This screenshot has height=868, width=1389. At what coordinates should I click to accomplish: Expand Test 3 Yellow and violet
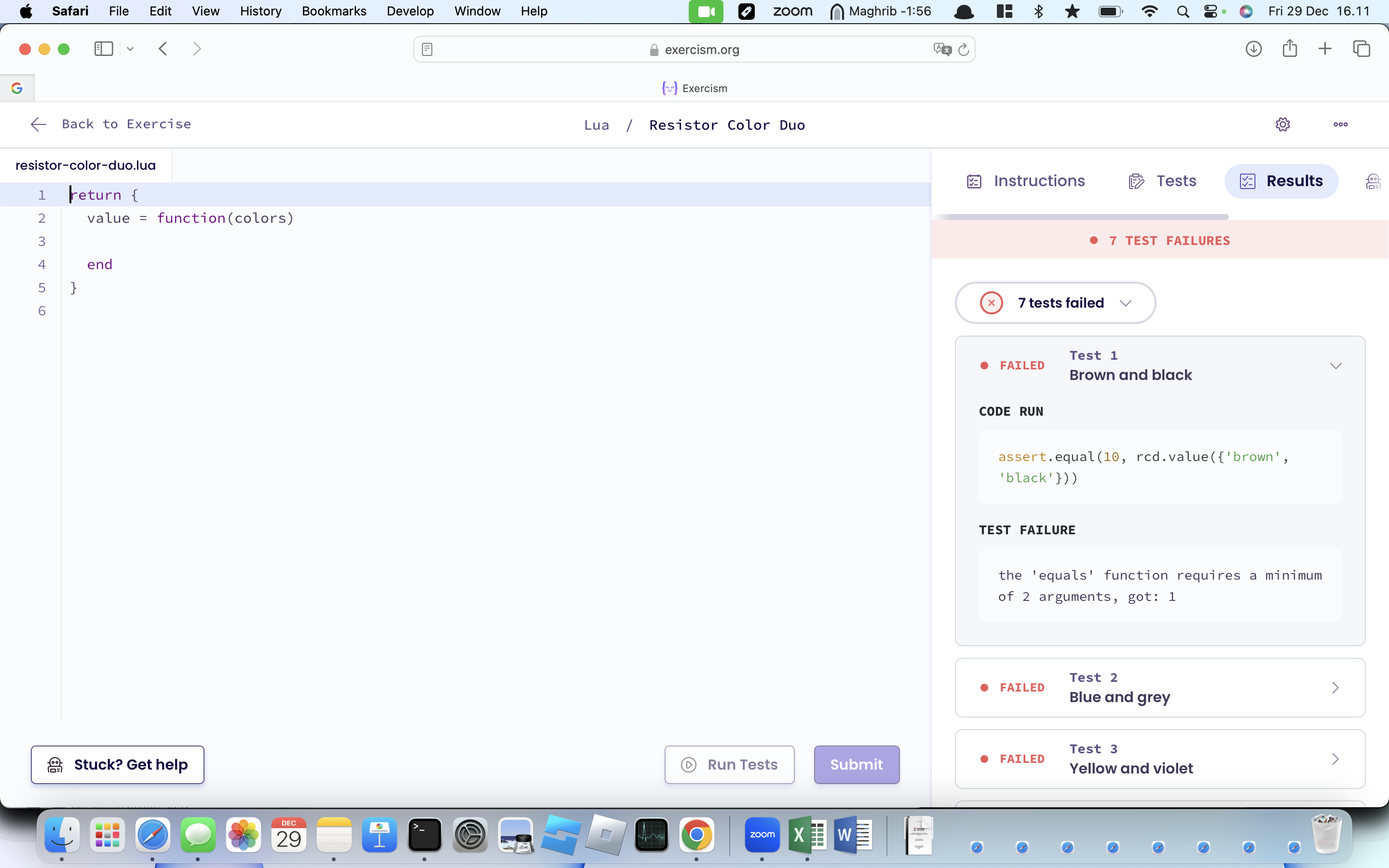1160,759
